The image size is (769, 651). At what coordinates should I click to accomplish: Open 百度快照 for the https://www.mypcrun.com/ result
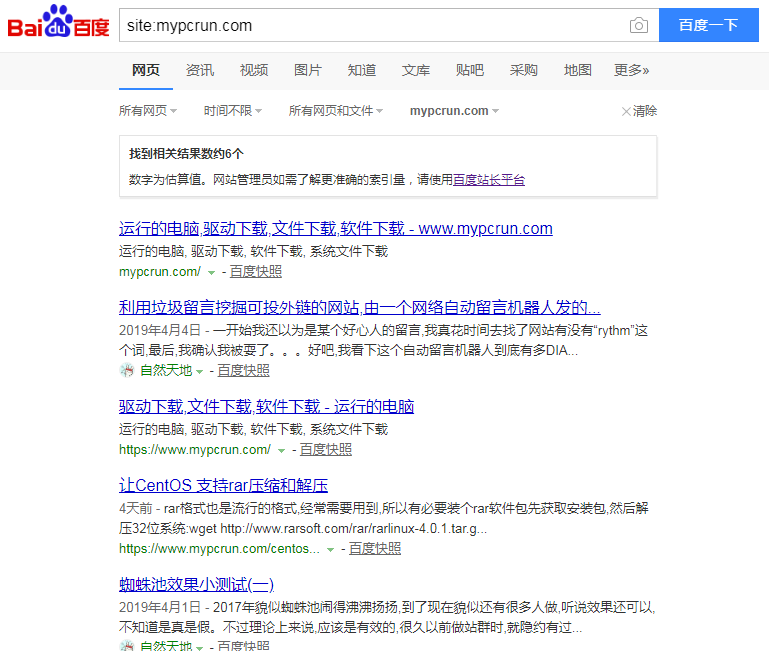[326, 449]
